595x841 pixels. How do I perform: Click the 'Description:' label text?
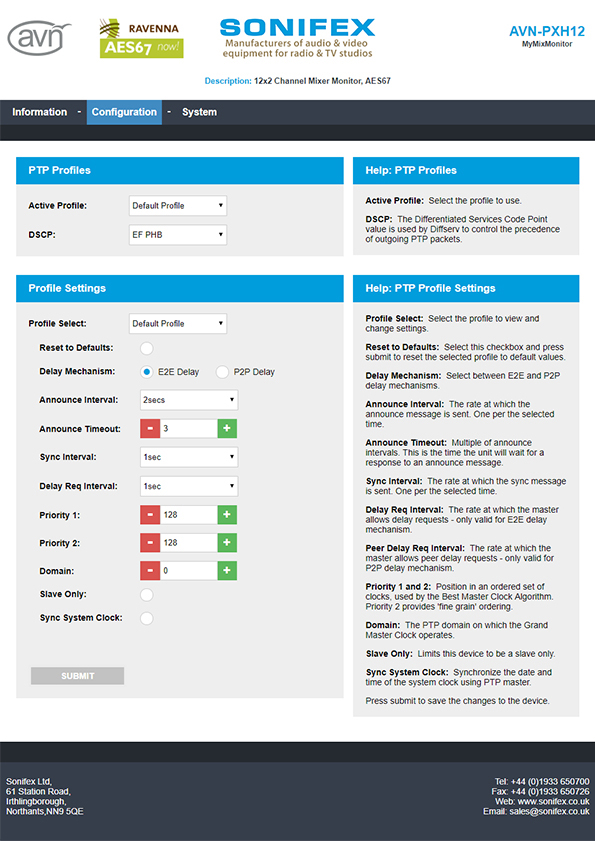[227, 81]
